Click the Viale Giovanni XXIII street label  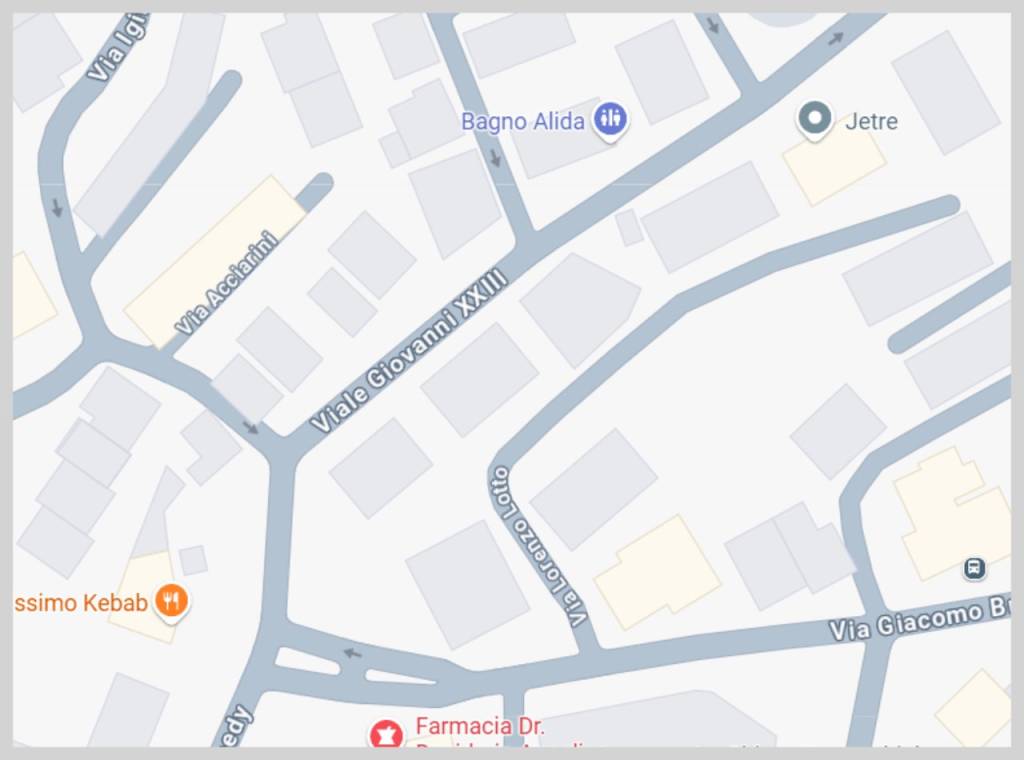pos(409,349)
